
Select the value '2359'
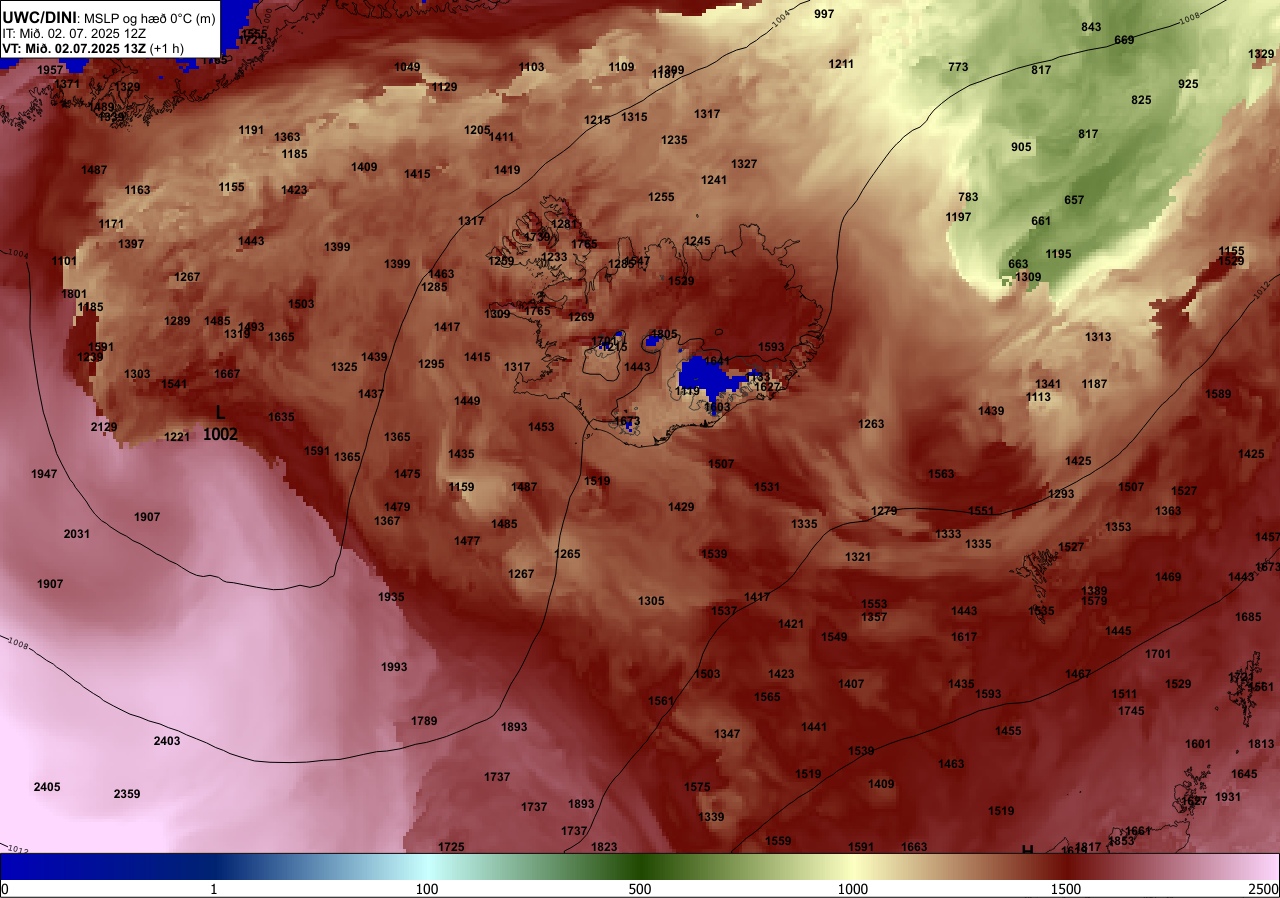point(127,794)
